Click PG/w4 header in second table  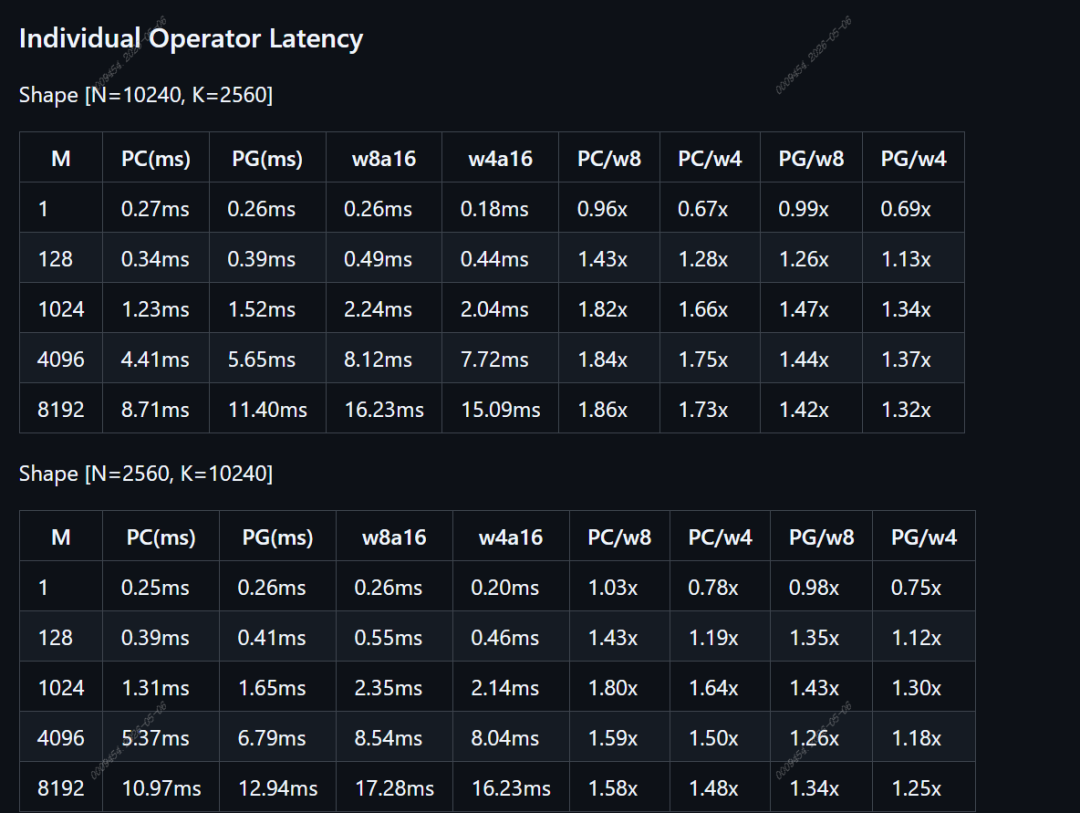click(x=924, y=536)
